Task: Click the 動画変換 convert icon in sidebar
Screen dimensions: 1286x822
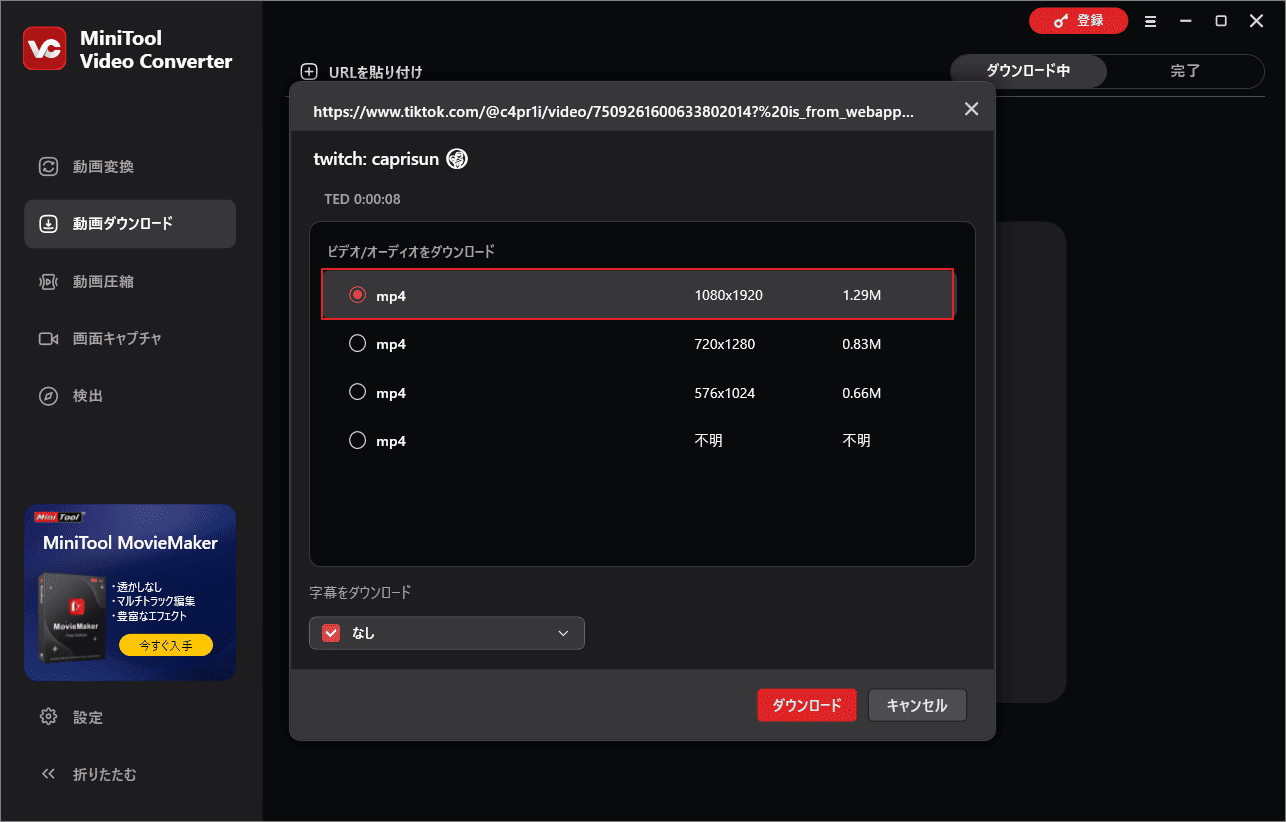Action: click(48, 167)
